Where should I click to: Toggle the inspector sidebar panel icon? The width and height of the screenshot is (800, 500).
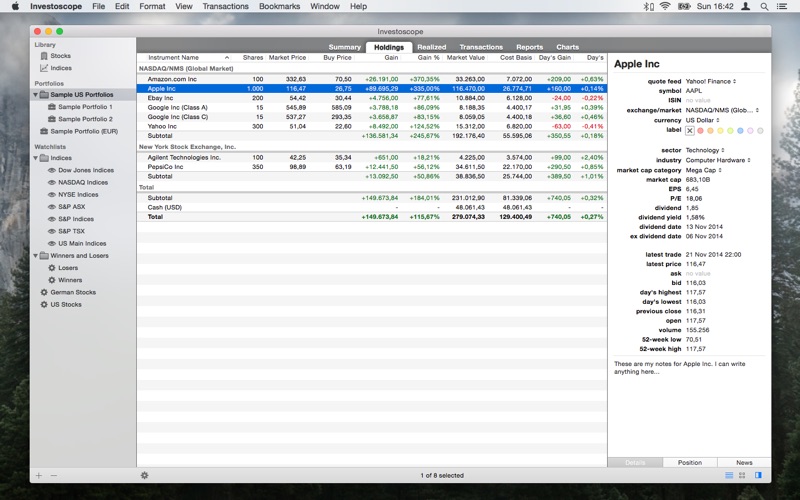[x=758, y=475]
